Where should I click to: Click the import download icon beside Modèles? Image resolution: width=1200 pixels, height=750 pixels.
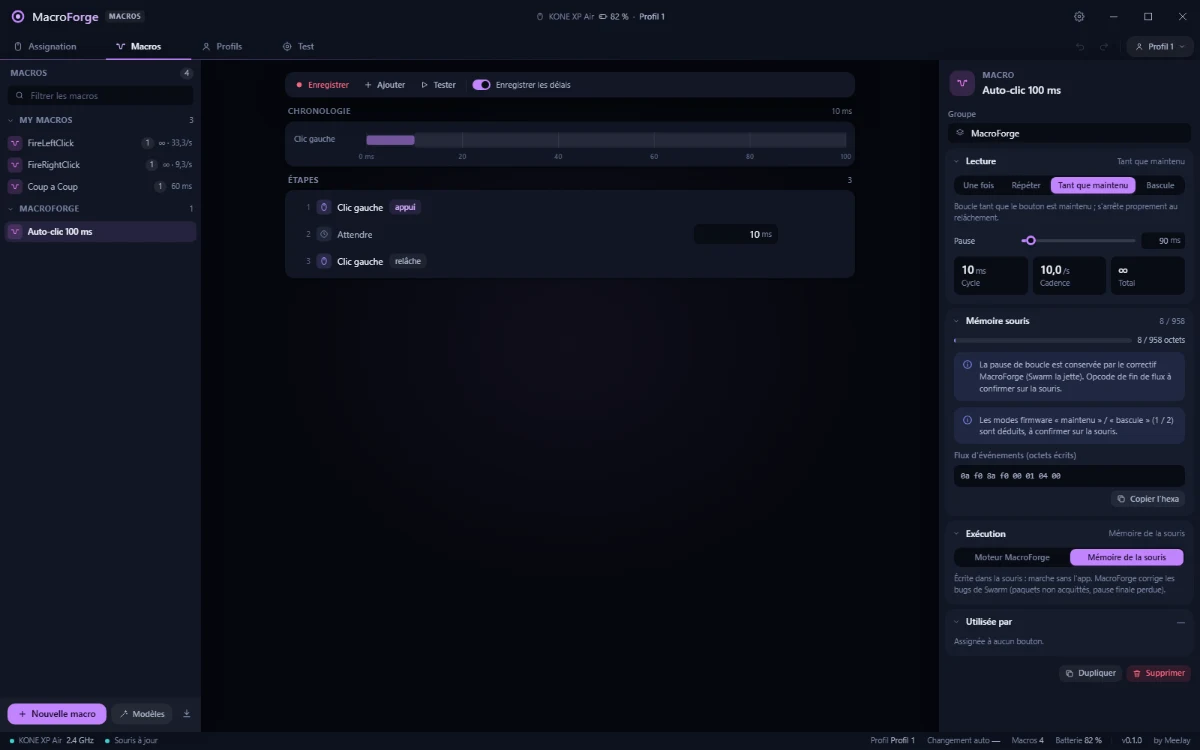pos(187,714)
